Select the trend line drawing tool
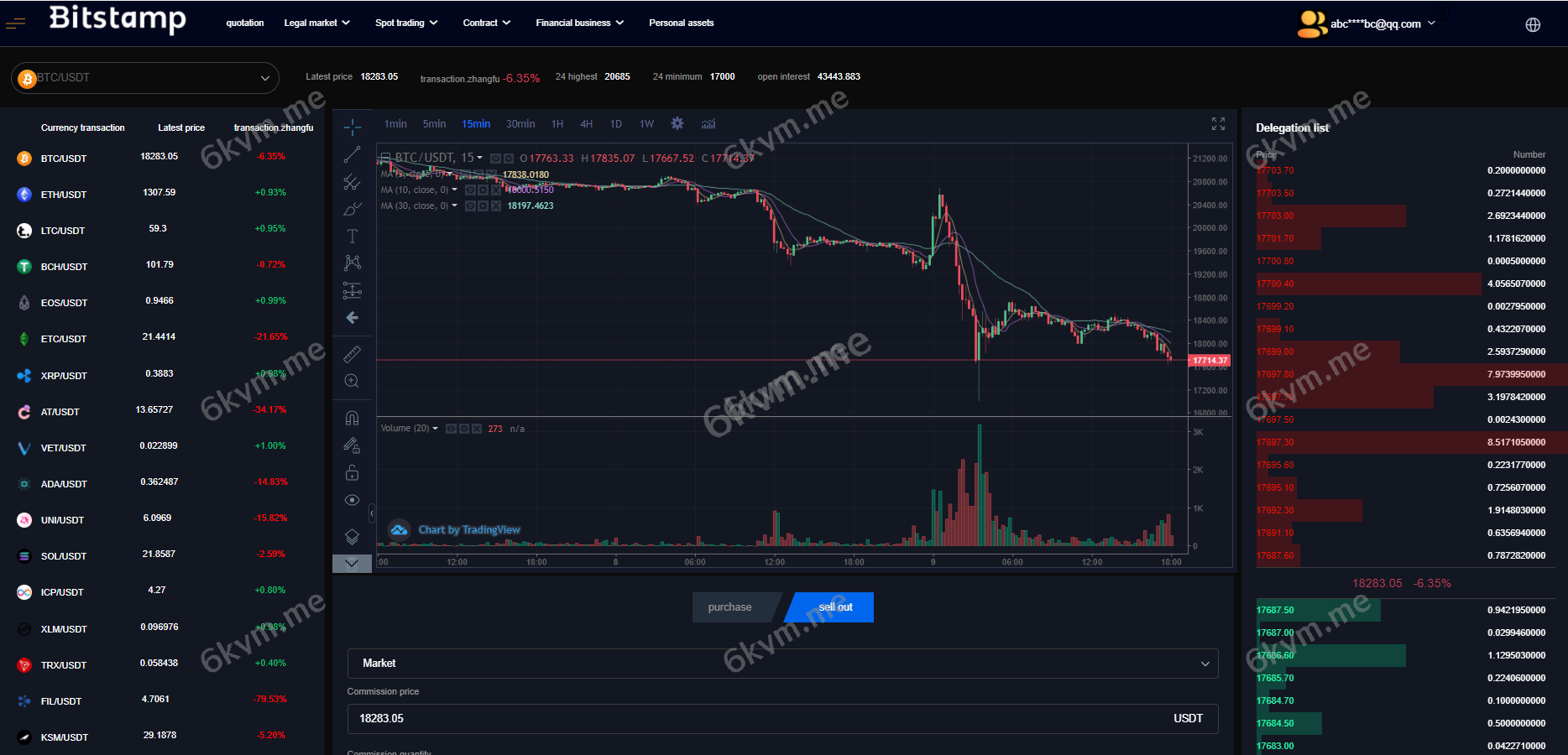This screenshot has width=1568, height=755. tap(353, 154)
